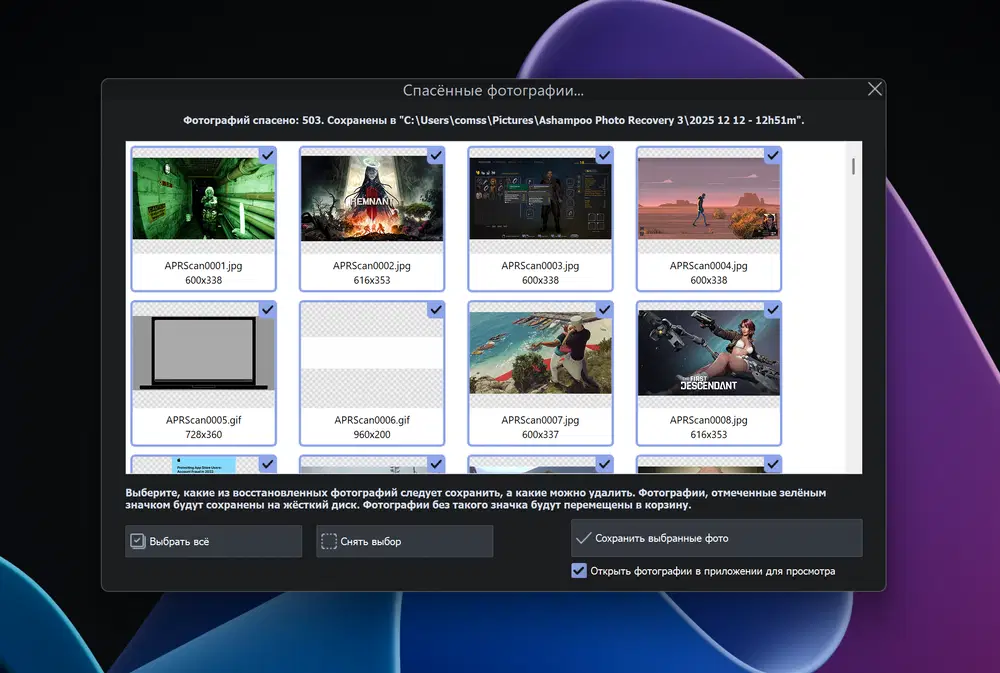The width and height of the screenshot is (1000, 673).
Task: Toggle the APRScan0008.gif corner checkmark
Action: pos(772,310)
